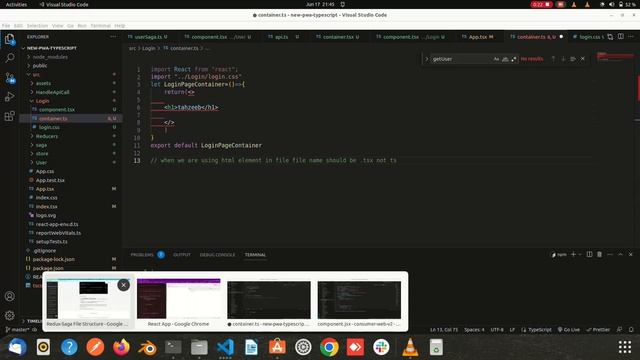This screenshot has width=640, height=360.
Task: Close the find widget
Action: tap(583, 59)
